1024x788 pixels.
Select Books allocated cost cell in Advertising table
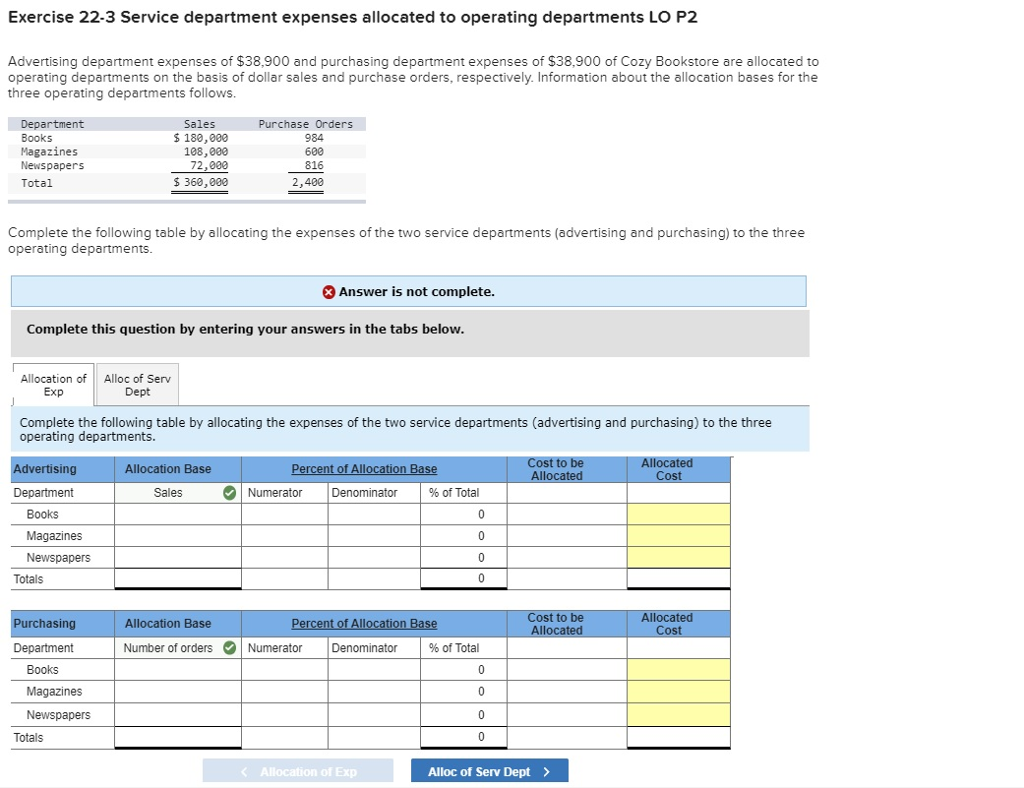click(x=678, y=513)
